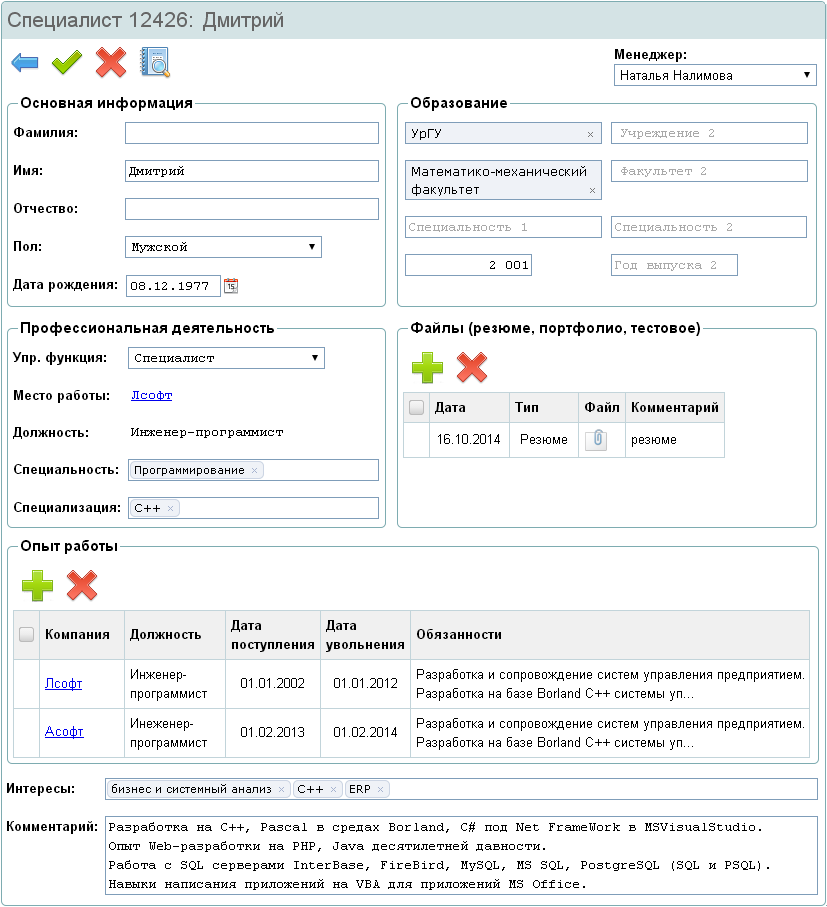Open the Асофт company link
Screen dimensions: 827x907
[64, 732]
